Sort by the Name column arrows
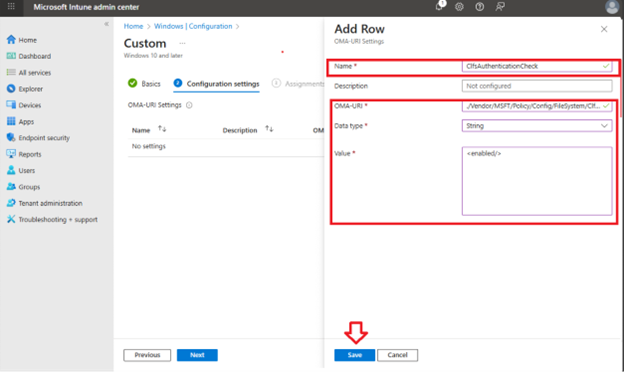 click(162, 129)
